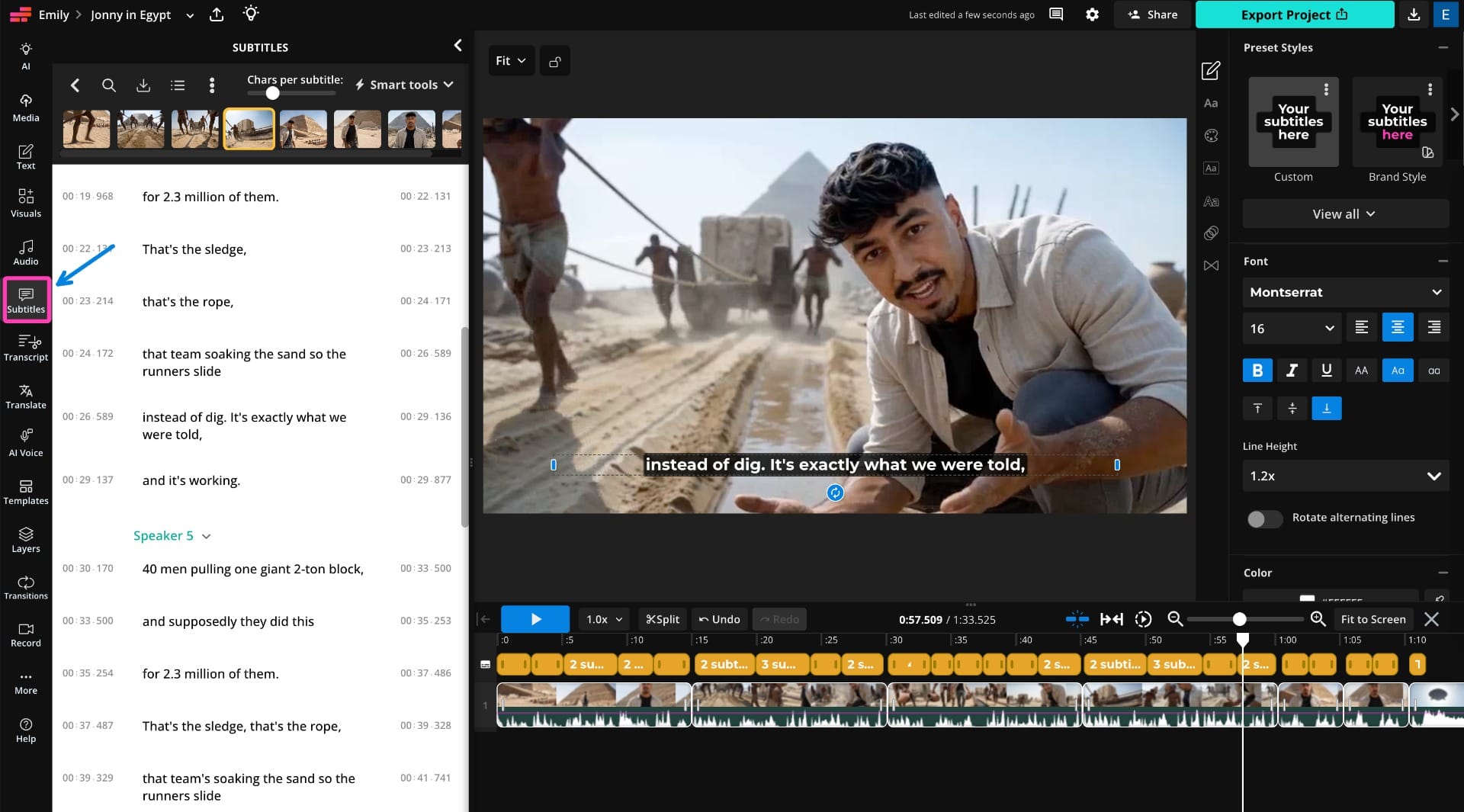The height and width of the screenshot is (812, 1464).
Task: Open the Media panel
Action: click(26, 108)
